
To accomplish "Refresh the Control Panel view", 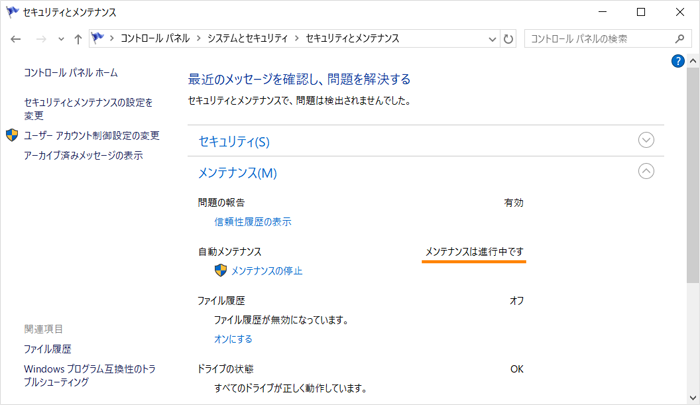I will coord(508,39).
